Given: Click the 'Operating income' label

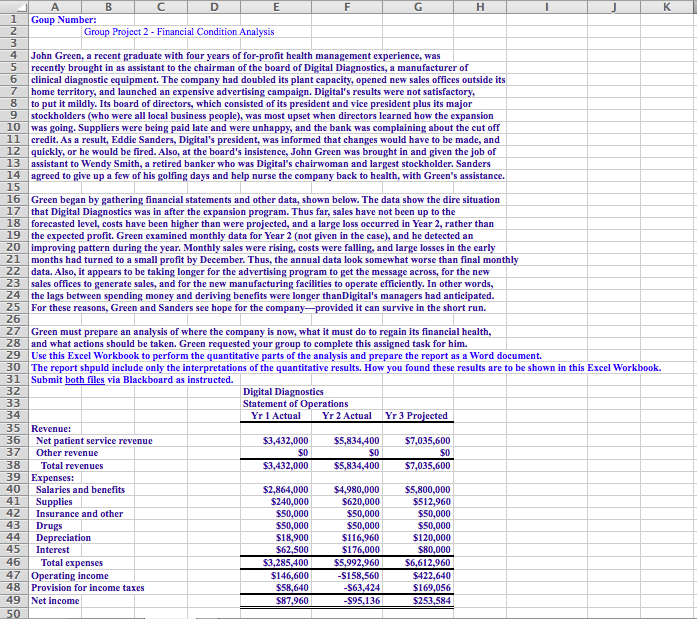Looking at the screenshot, I should (x=70, y=576).
